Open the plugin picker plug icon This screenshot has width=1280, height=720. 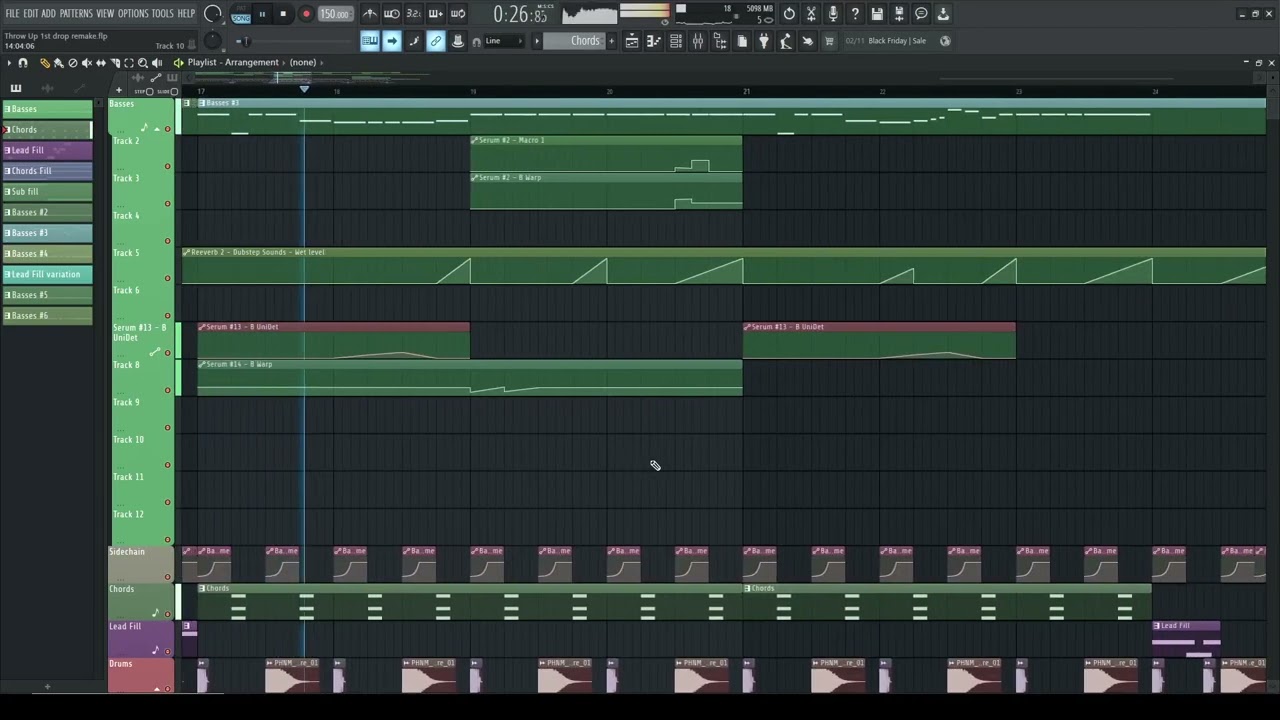[764, 41]
